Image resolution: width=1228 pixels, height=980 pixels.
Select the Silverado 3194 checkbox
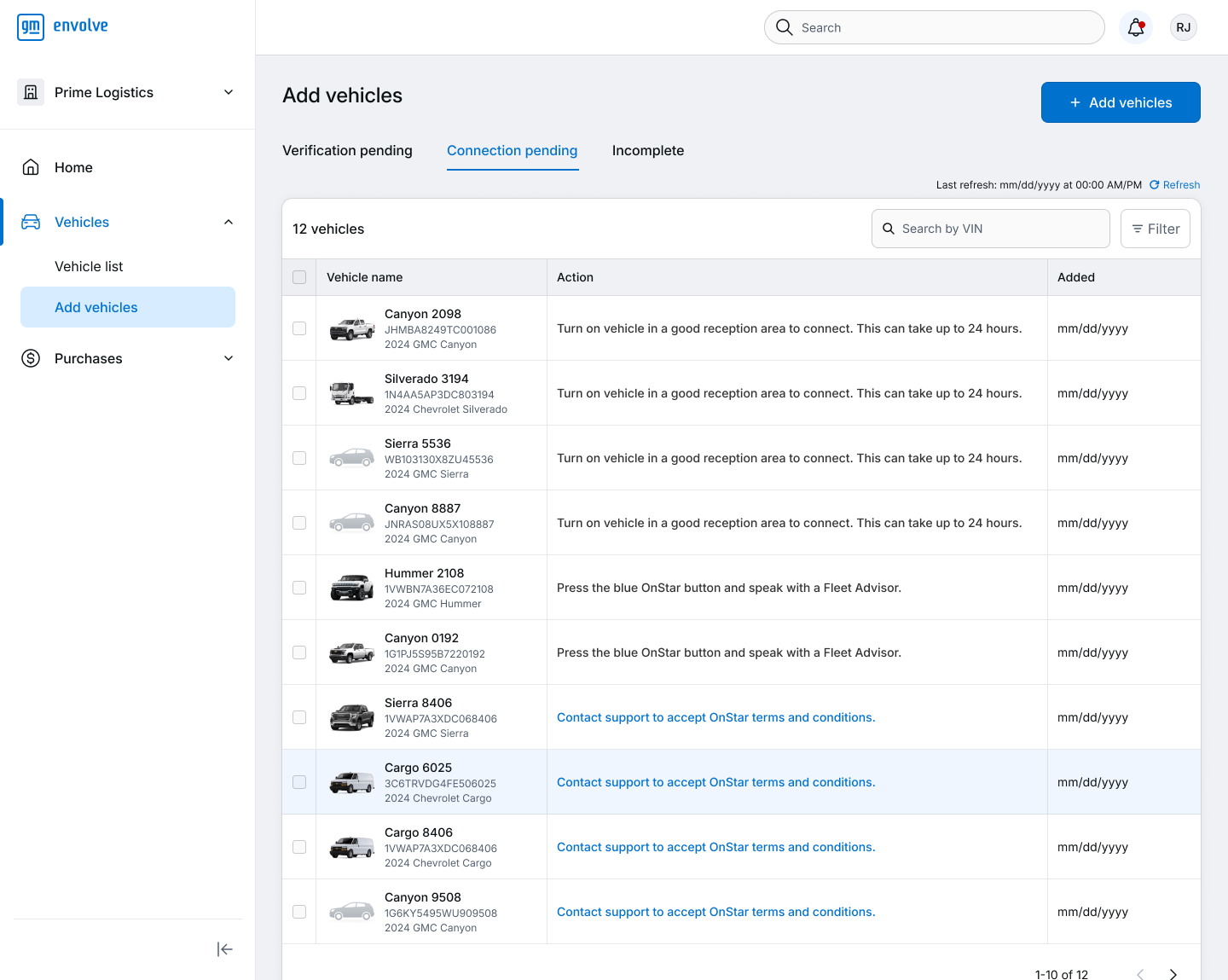299,393
